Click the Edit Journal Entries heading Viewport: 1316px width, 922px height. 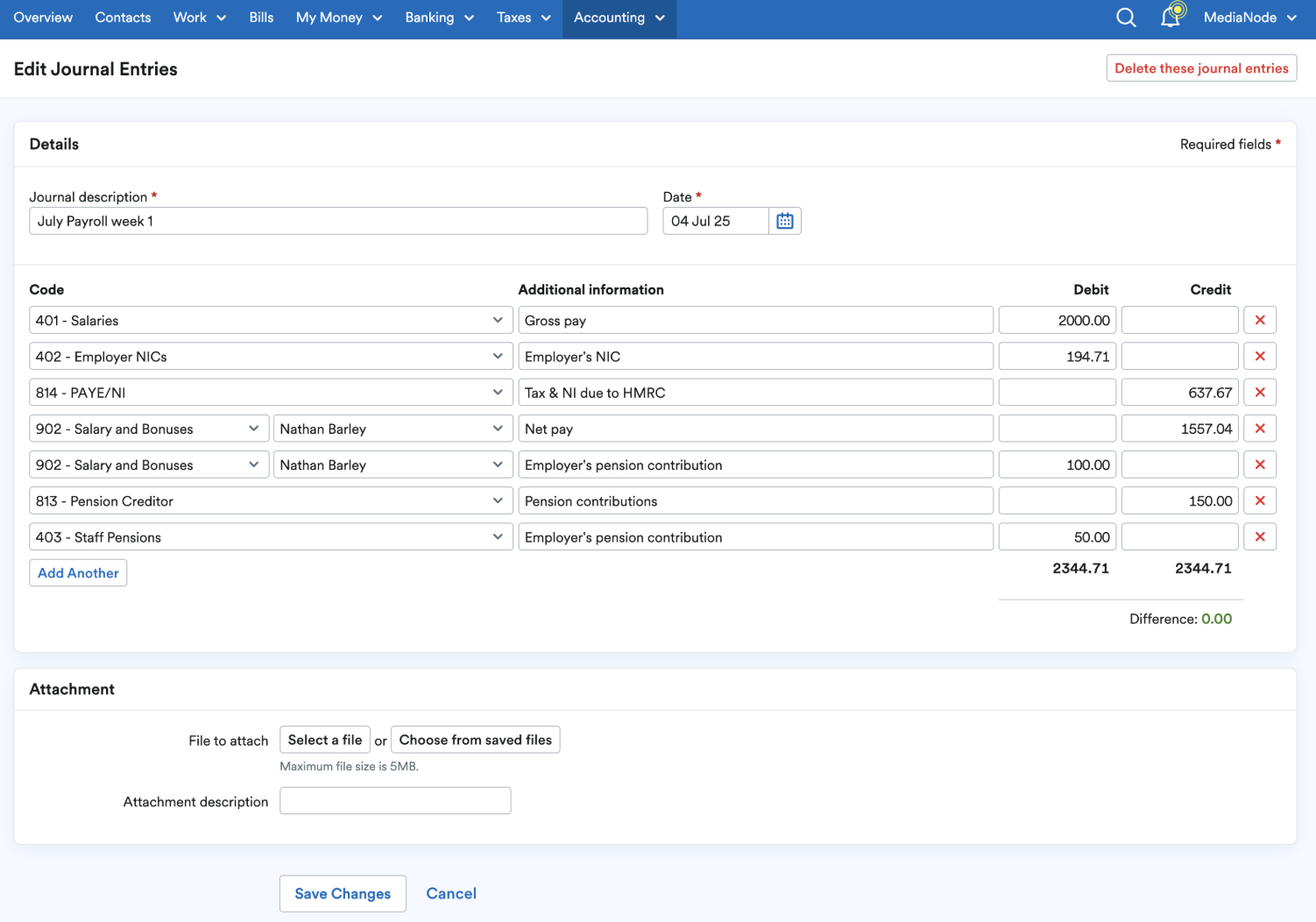(x=96, y=69)
